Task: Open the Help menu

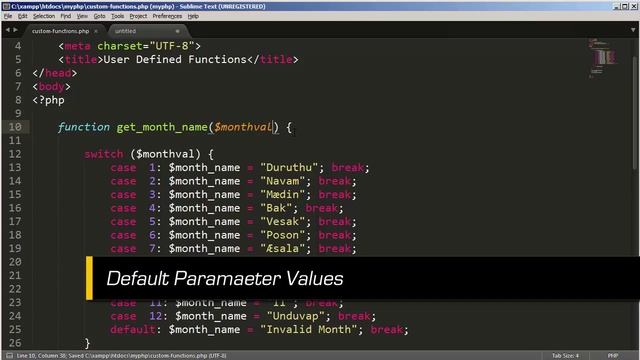Action: (193, 16)
